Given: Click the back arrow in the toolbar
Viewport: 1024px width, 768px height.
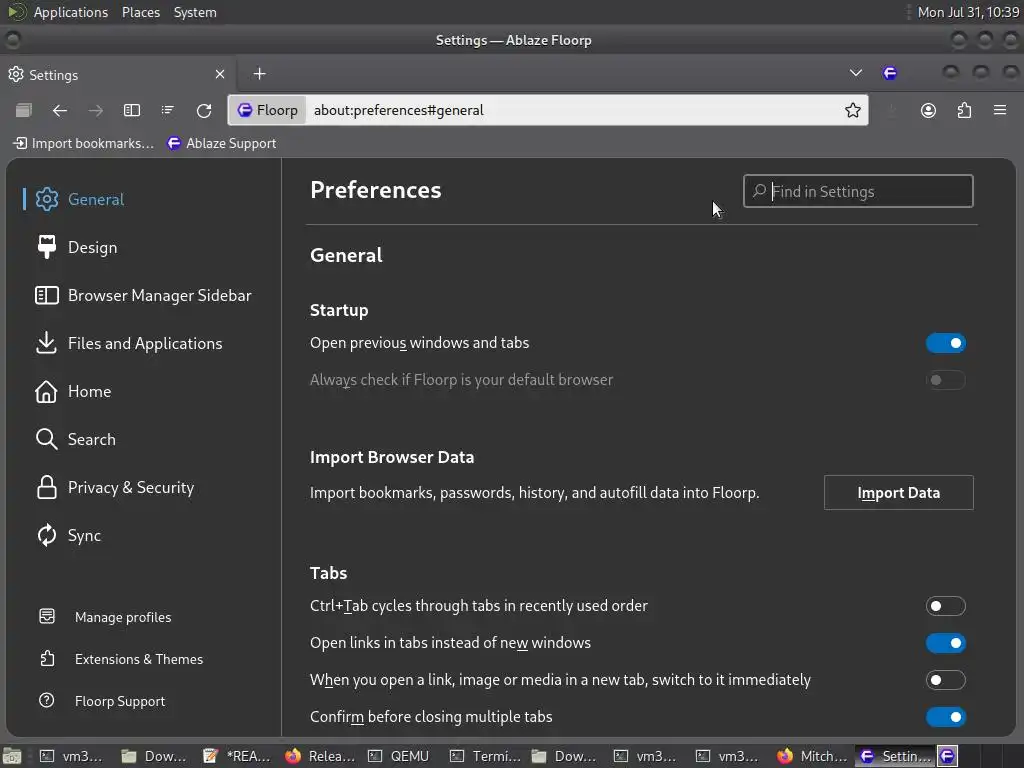Looking at the screenshot, I should (x=60, y=110).
